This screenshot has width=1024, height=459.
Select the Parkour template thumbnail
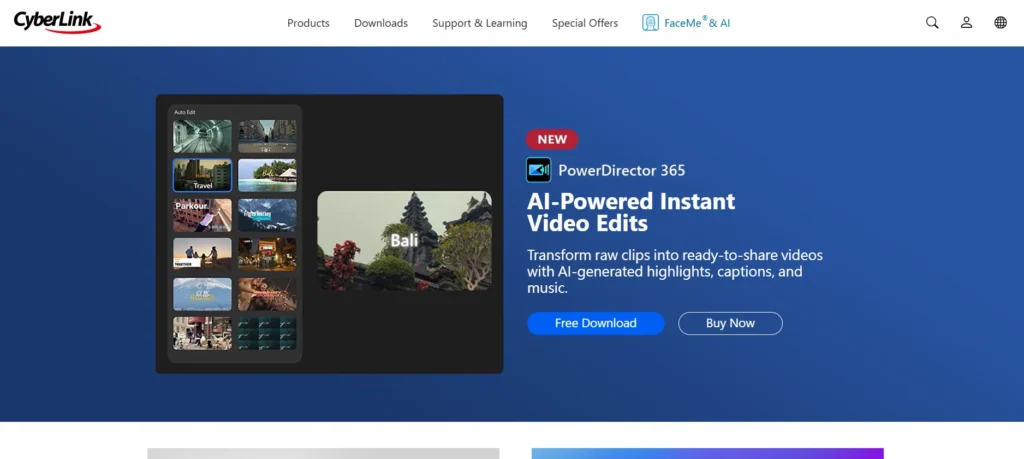click(202, 215)
